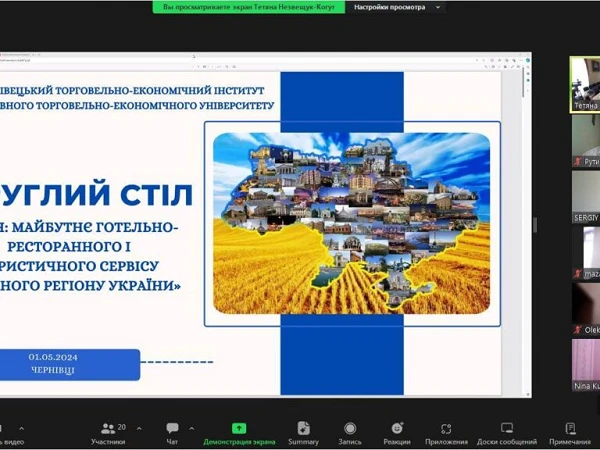600x450 pixels.
Task: Click the Ukraine map collage image
Action: [351, 223]
